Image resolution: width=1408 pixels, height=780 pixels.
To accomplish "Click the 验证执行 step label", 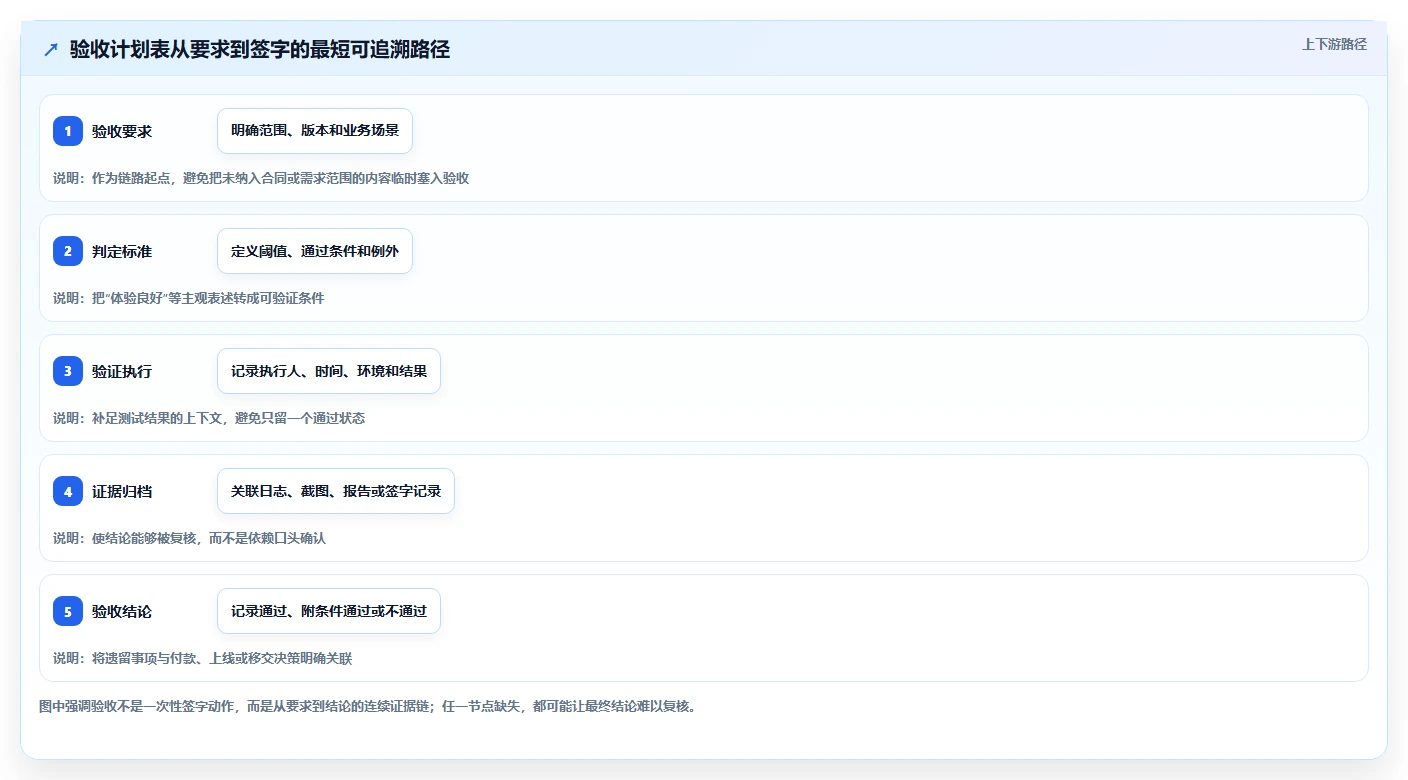I will (122, 371).
